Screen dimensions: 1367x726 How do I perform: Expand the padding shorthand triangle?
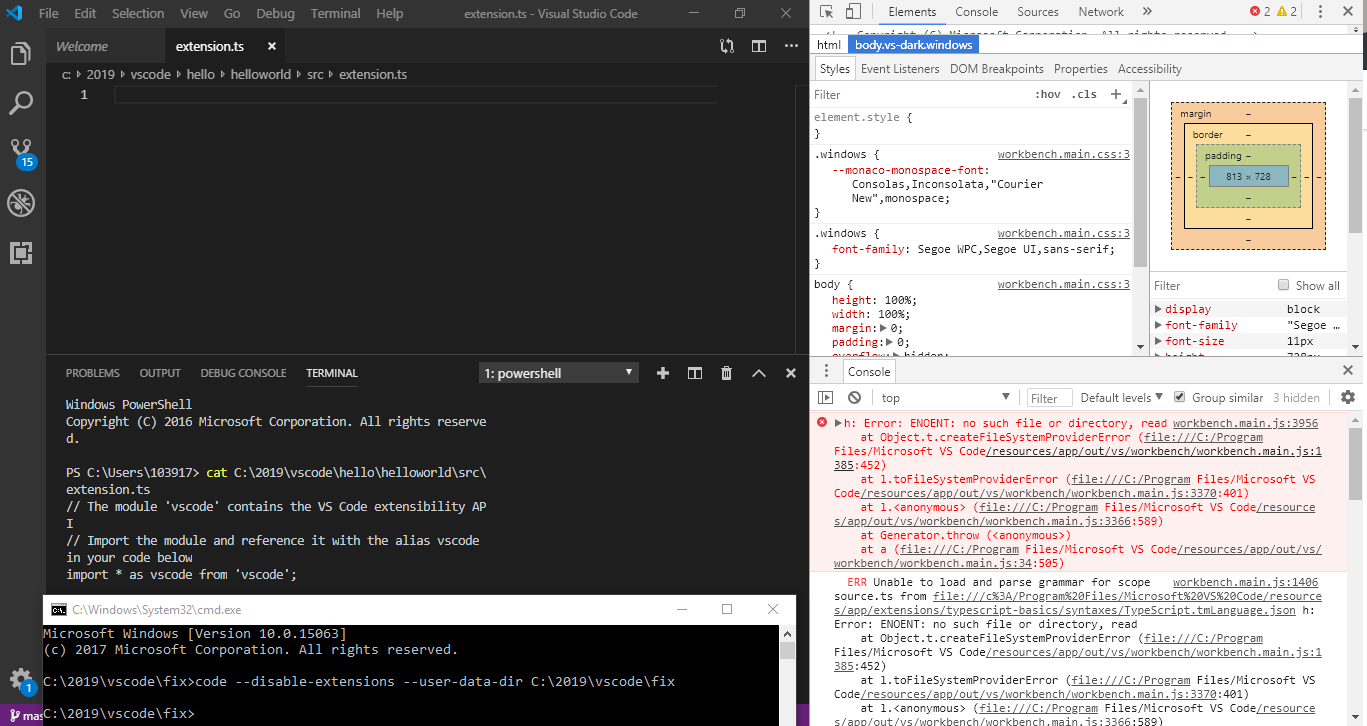click(x=889, y=342)
